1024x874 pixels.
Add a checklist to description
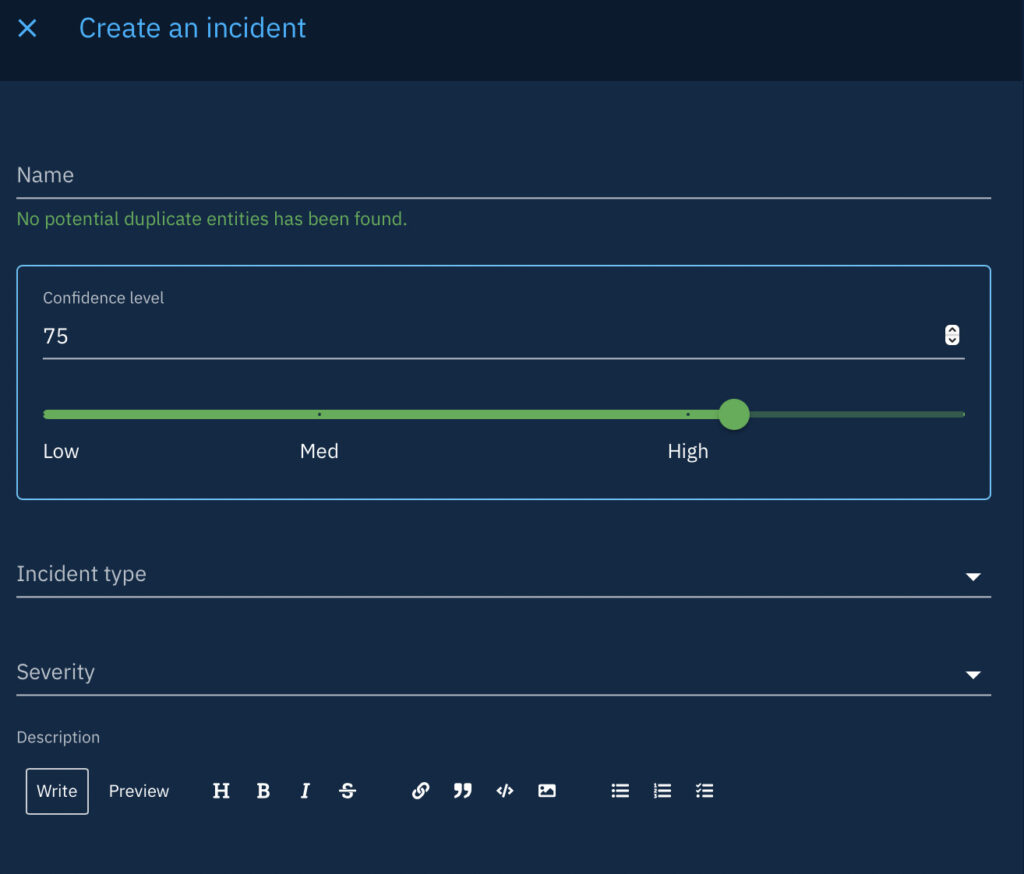[x=704, y=791]
